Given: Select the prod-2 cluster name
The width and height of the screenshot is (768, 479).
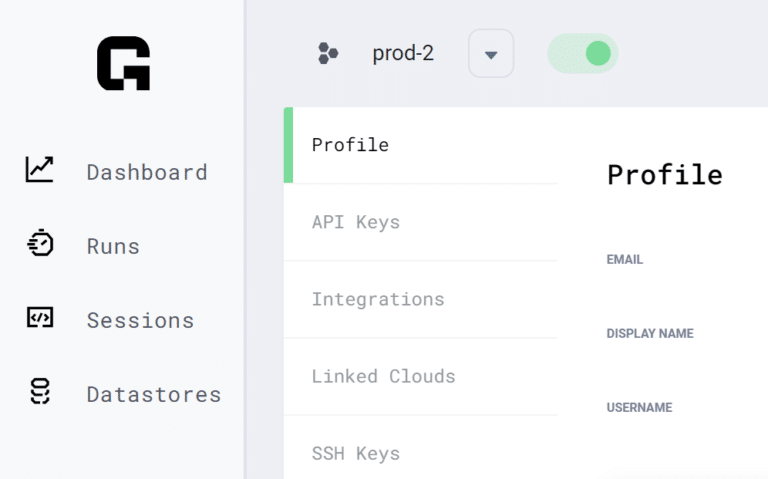Looking at the screenshot, I should [403, 53].
